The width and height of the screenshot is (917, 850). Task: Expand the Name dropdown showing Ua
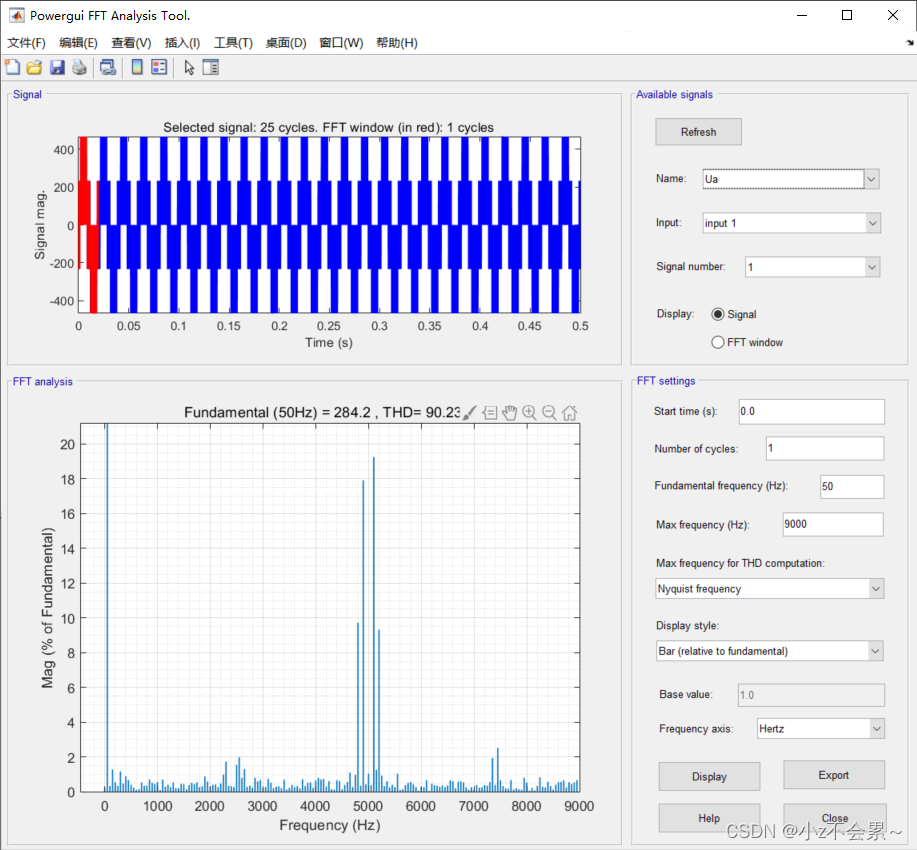[x=871, y=179]
